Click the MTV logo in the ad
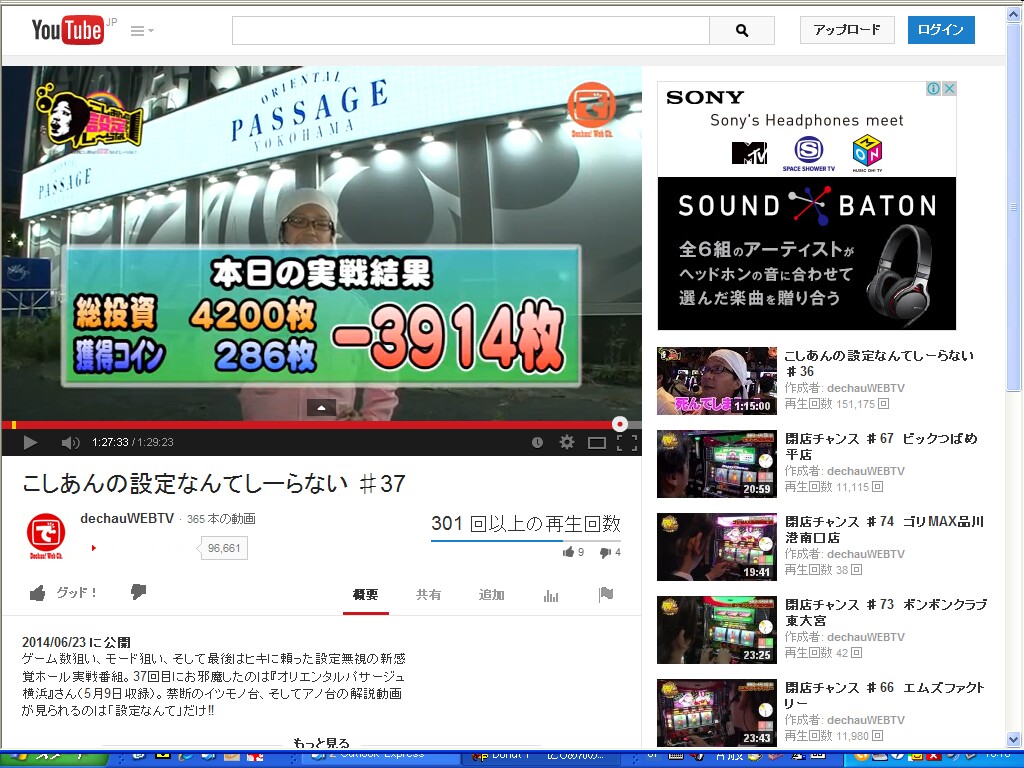Image resolution: width=1024 pixels, height=768 pixels. 749,153
